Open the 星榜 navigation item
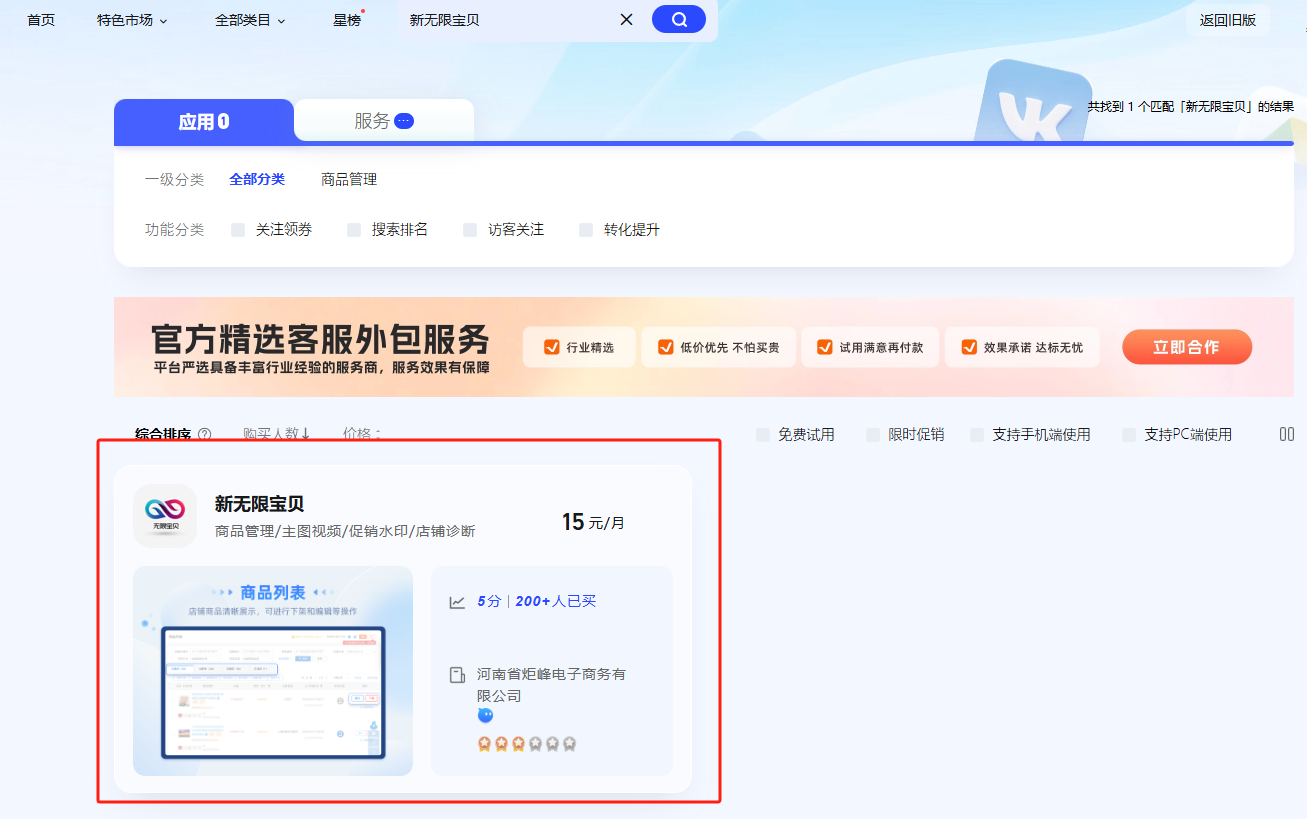 pos(348,20)
